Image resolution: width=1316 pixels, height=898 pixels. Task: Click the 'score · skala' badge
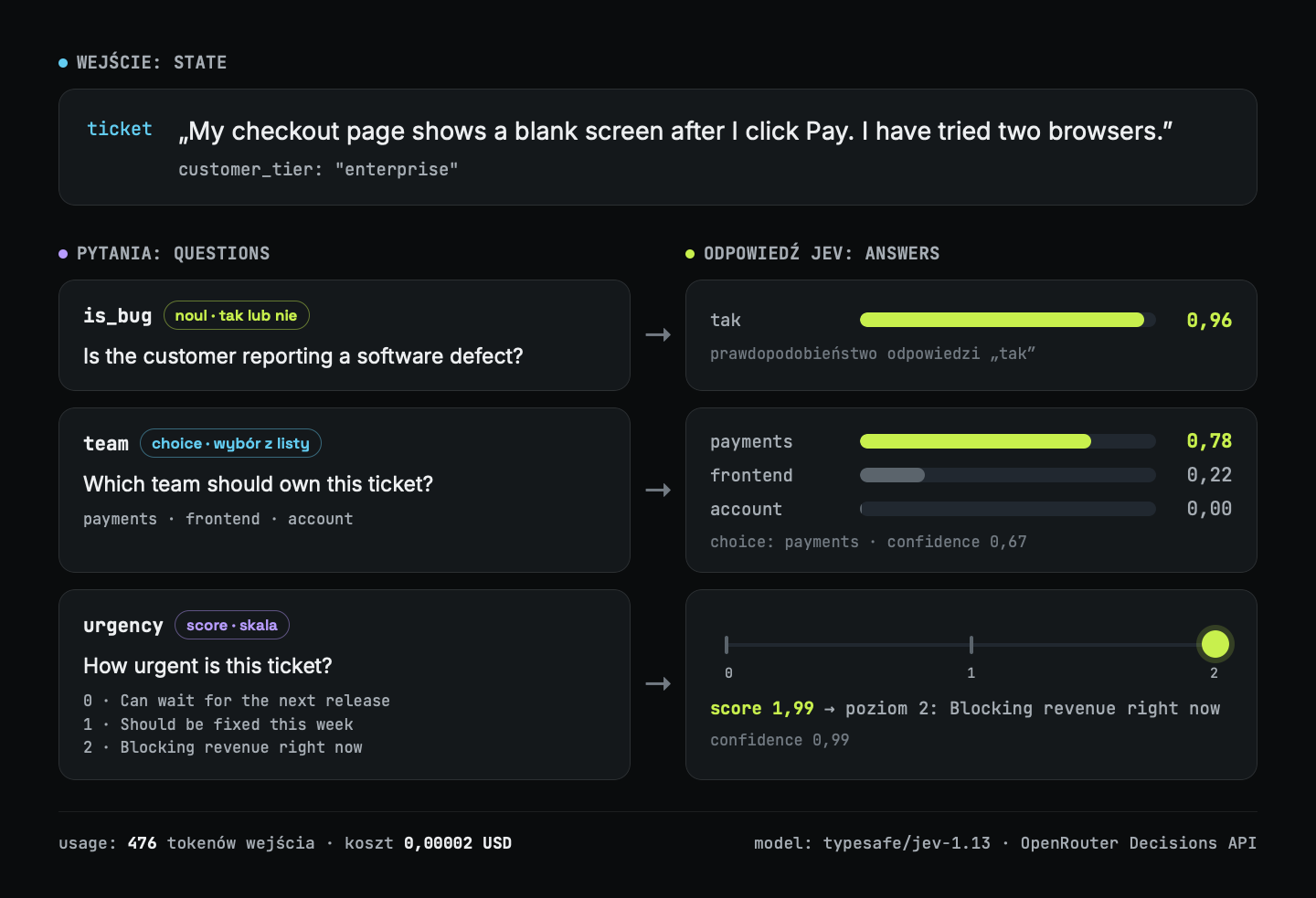[x=231, y=625]
